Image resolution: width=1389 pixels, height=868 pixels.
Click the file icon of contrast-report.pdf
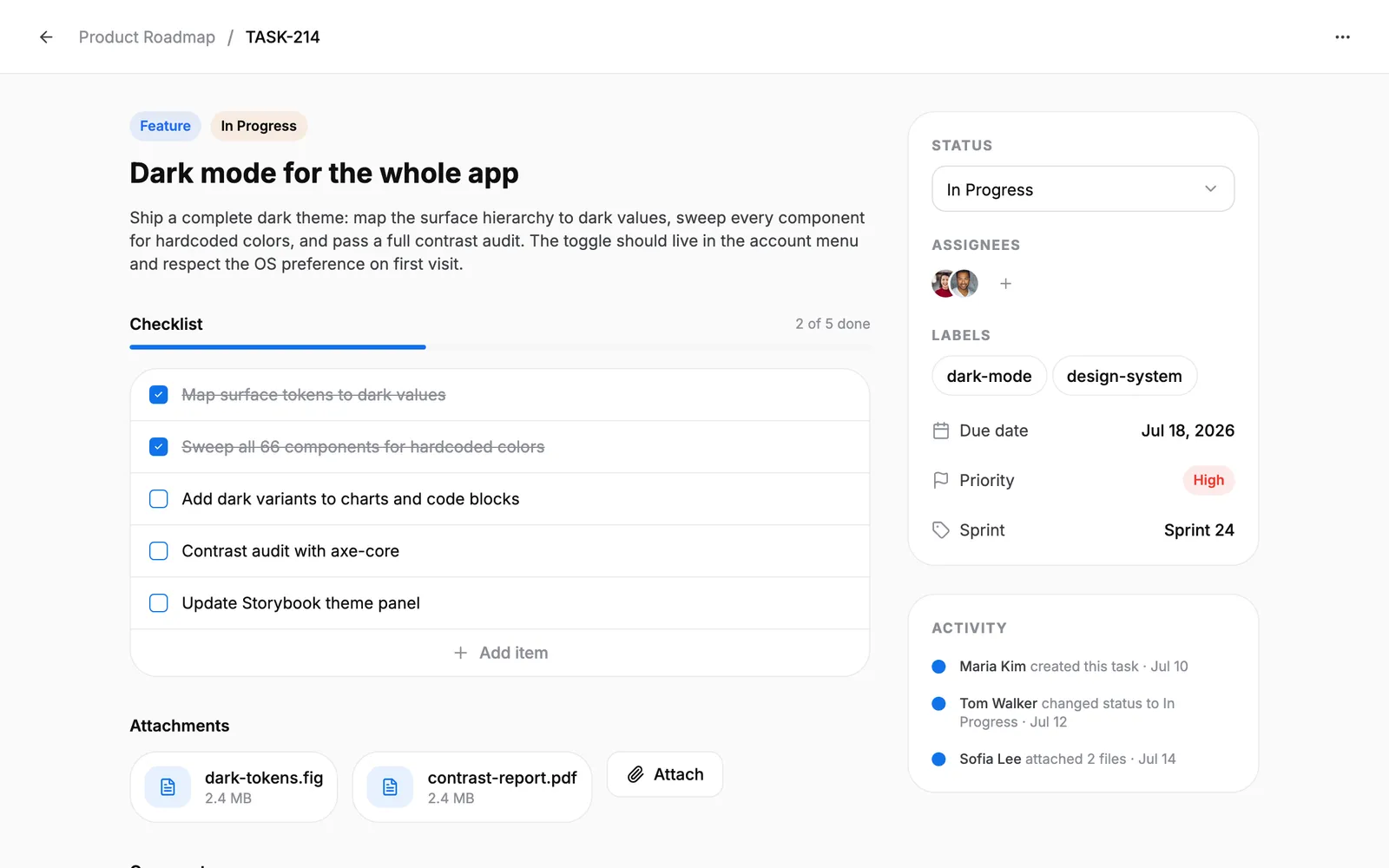(390, 786)
